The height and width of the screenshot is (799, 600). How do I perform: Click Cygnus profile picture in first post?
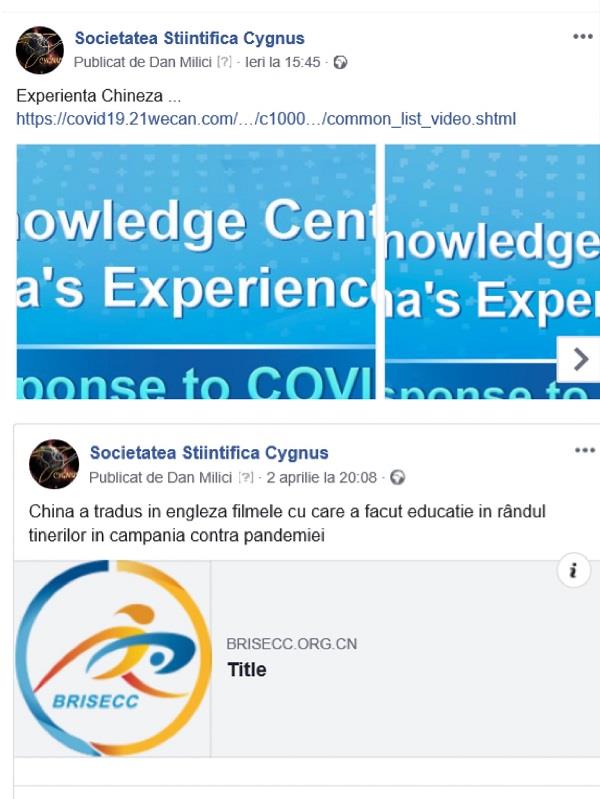40,50
